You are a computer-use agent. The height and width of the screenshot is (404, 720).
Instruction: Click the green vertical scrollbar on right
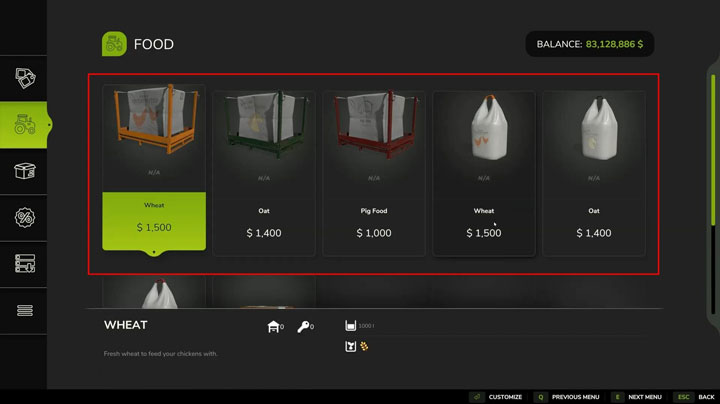point(713,150)
